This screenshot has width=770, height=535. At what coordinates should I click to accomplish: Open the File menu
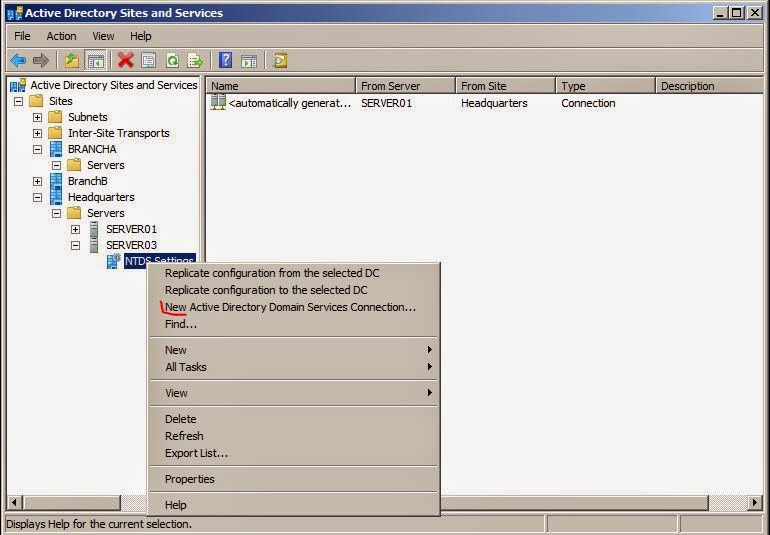22,36
